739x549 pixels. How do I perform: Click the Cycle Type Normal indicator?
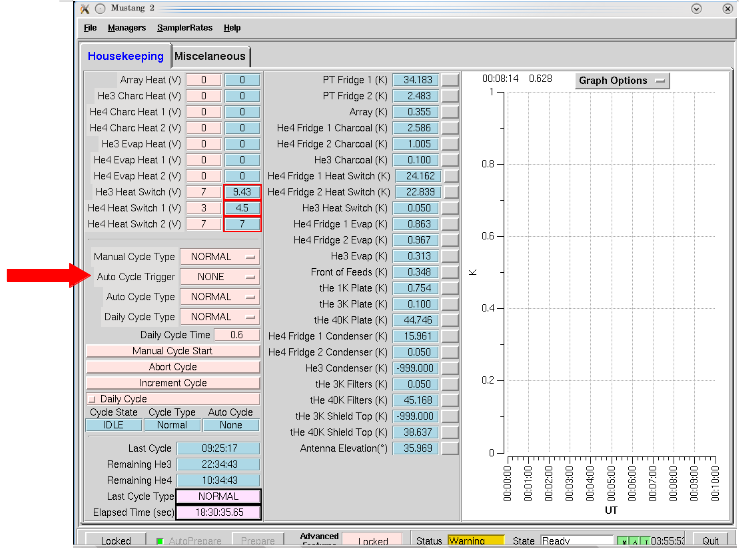172,425
